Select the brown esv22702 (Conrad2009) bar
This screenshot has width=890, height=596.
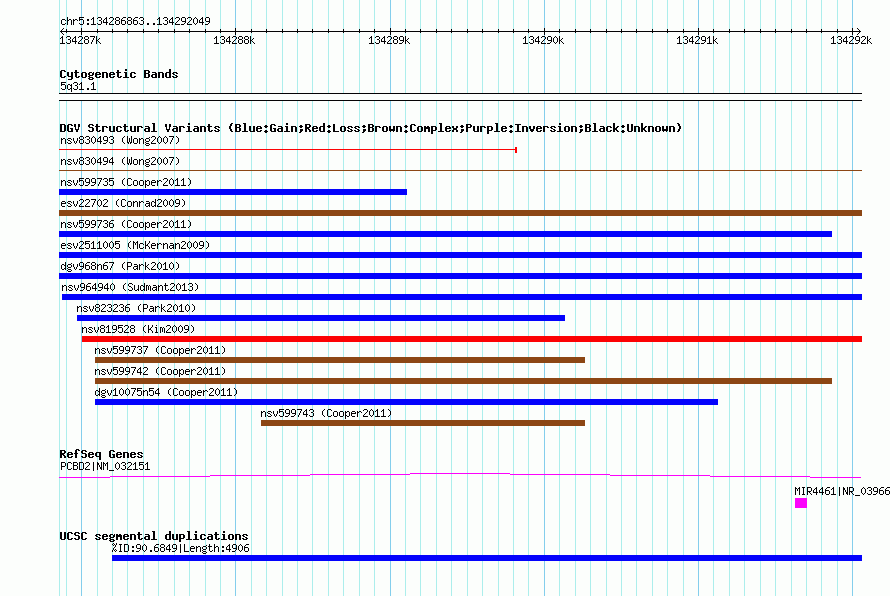(x=460, y=213)
